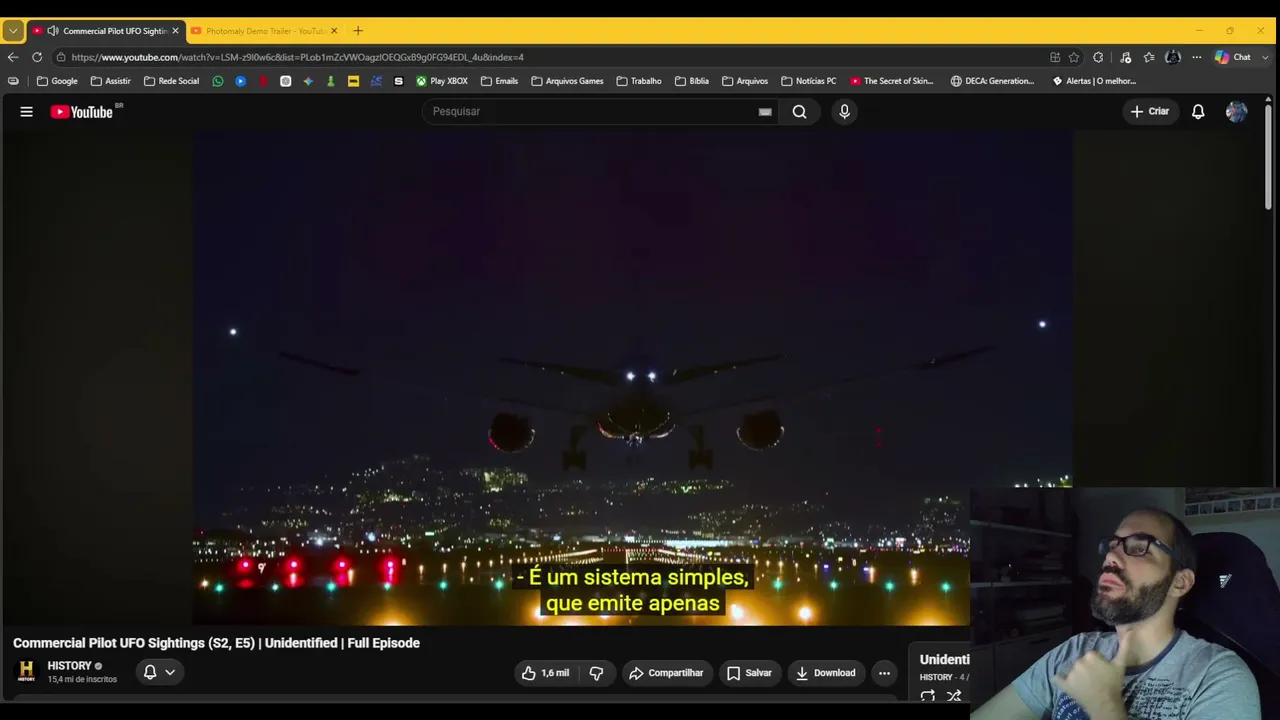Open the yellow card bookmark icon
Image resolution: width=1280 pixels, height=720 pixels.
point(353,81)
